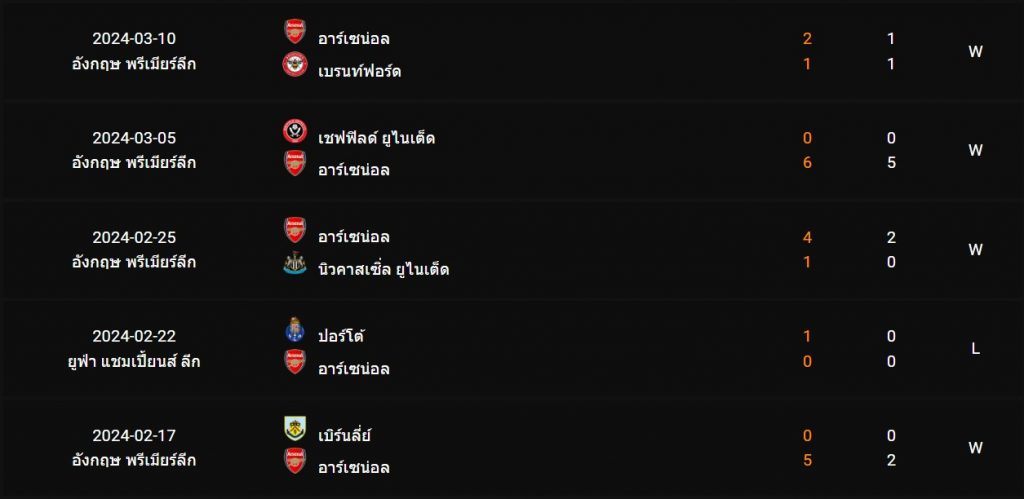Click Arsenal's score 6 against Sheffield
Viewport: 1024px width, 499px height.
coord(807,163)
